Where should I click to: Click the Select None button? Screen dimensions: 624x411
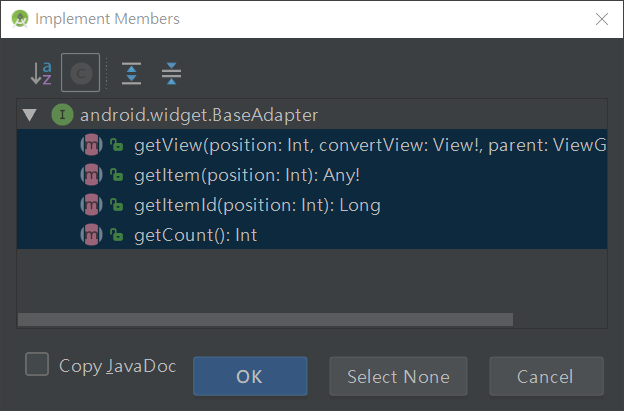point(398,377)
